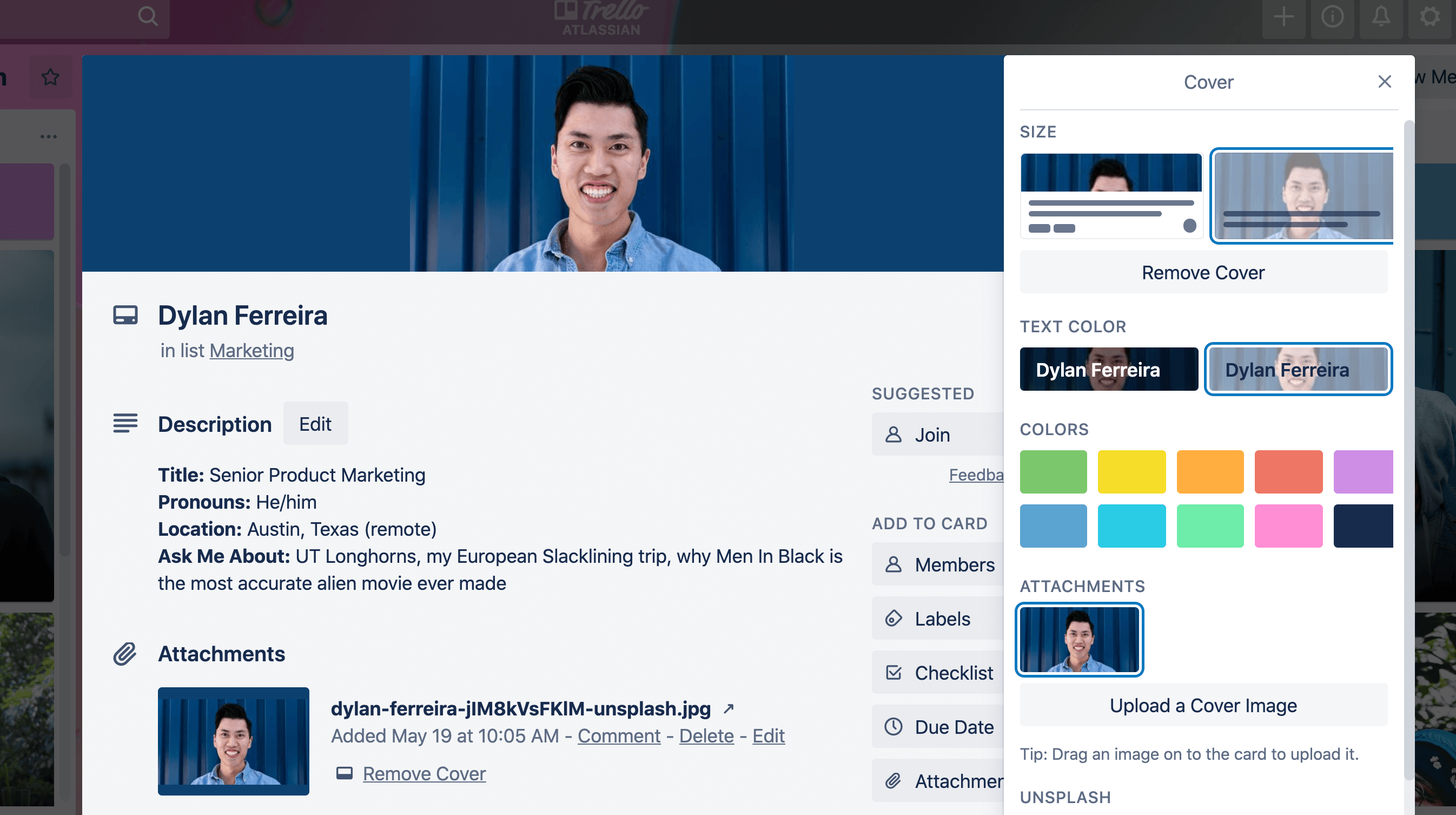Select the full-size cover option
The width and height of the screenshot is (1456, 815).
1302,196
